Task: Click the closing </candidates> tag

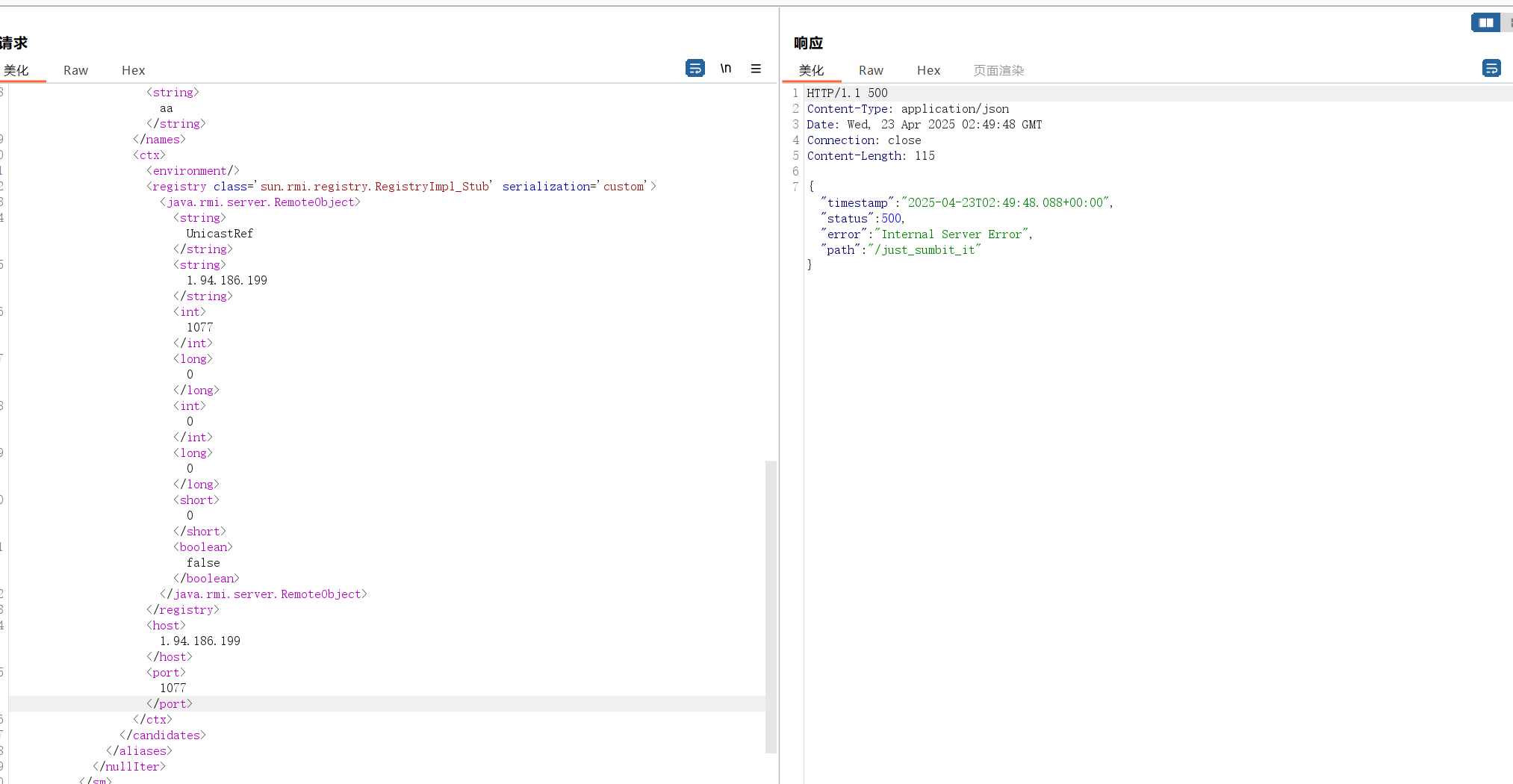Action: coord(162,735)
